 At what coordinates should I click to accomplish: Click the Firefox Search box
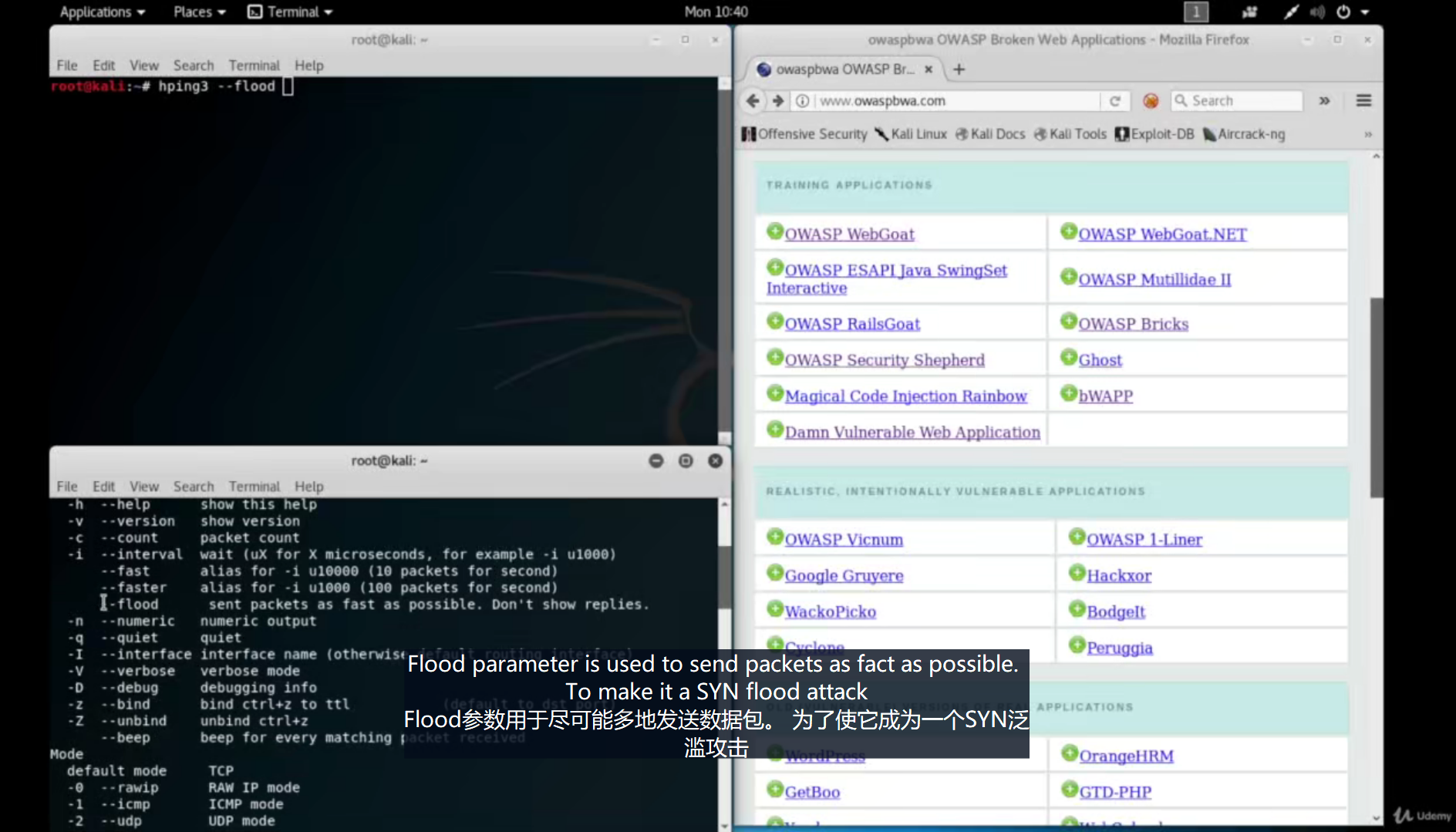[x=1237, y=101]
